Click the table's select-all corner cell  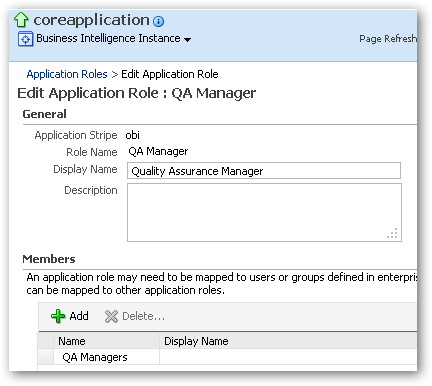click(46, 341)
